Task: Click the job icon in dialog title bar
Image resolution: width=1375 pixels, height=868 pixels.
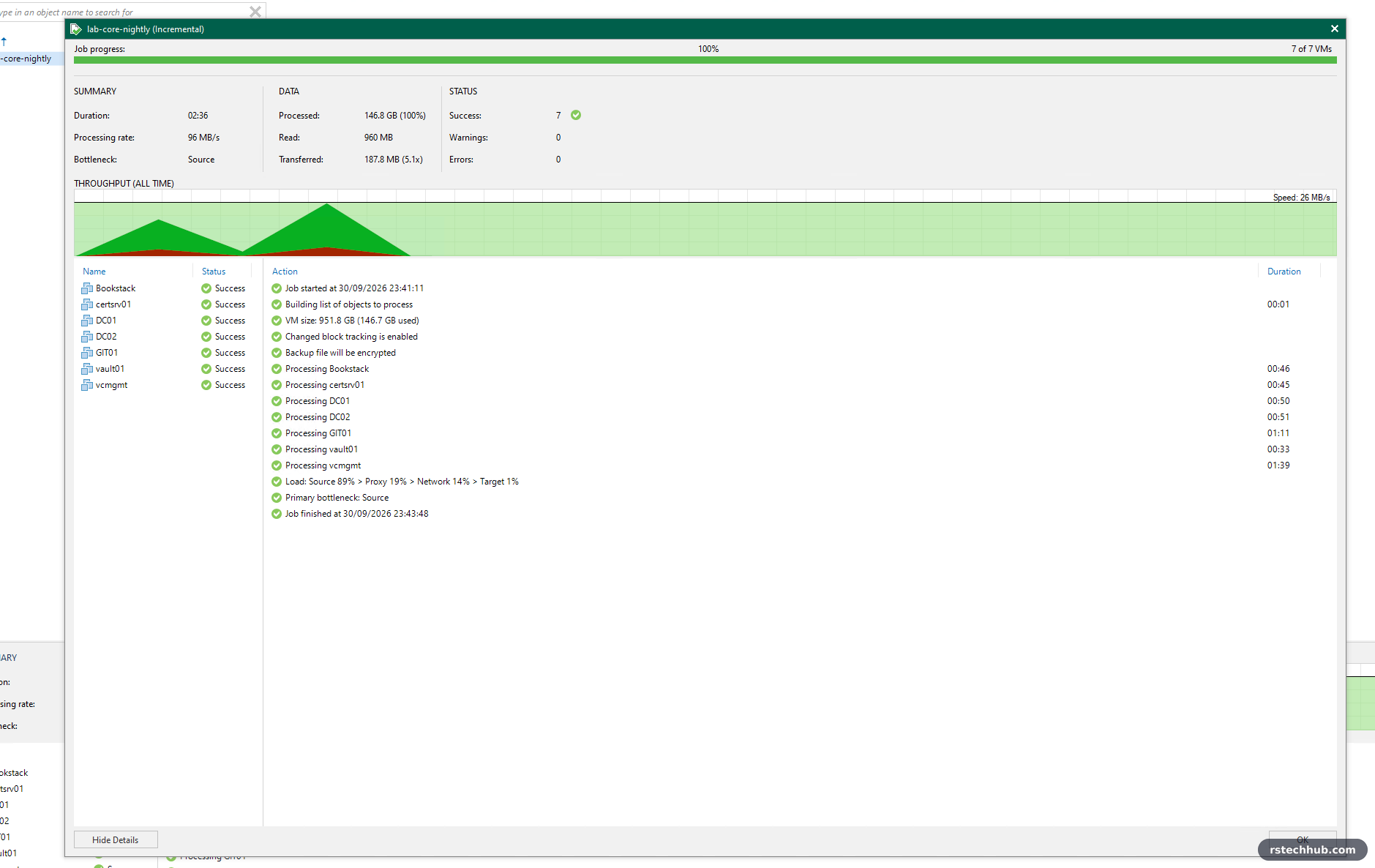Action: pyautogui.click(x=75, y=29)
